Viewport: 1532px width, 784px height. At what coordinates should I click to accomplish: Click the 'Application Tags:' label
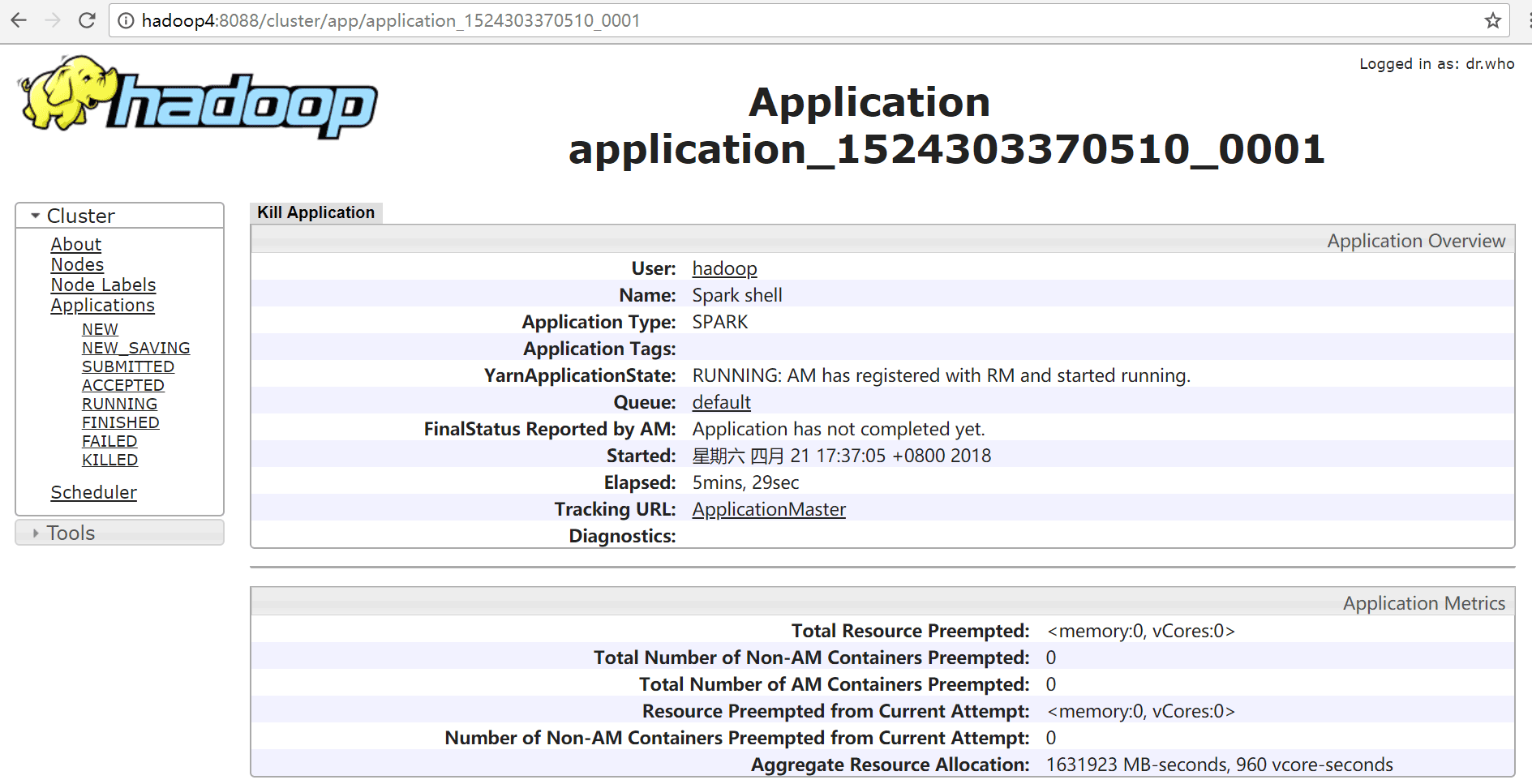pos(599,349)
